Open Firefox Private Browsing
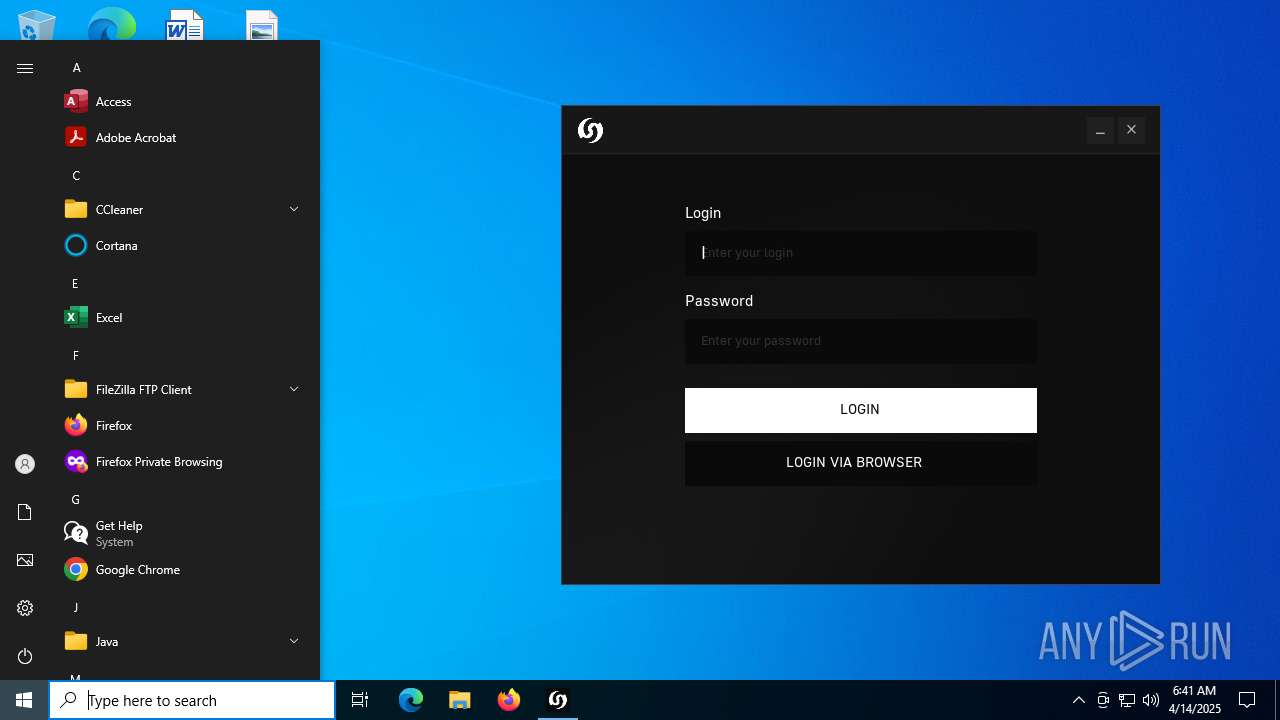 (184, 461)
